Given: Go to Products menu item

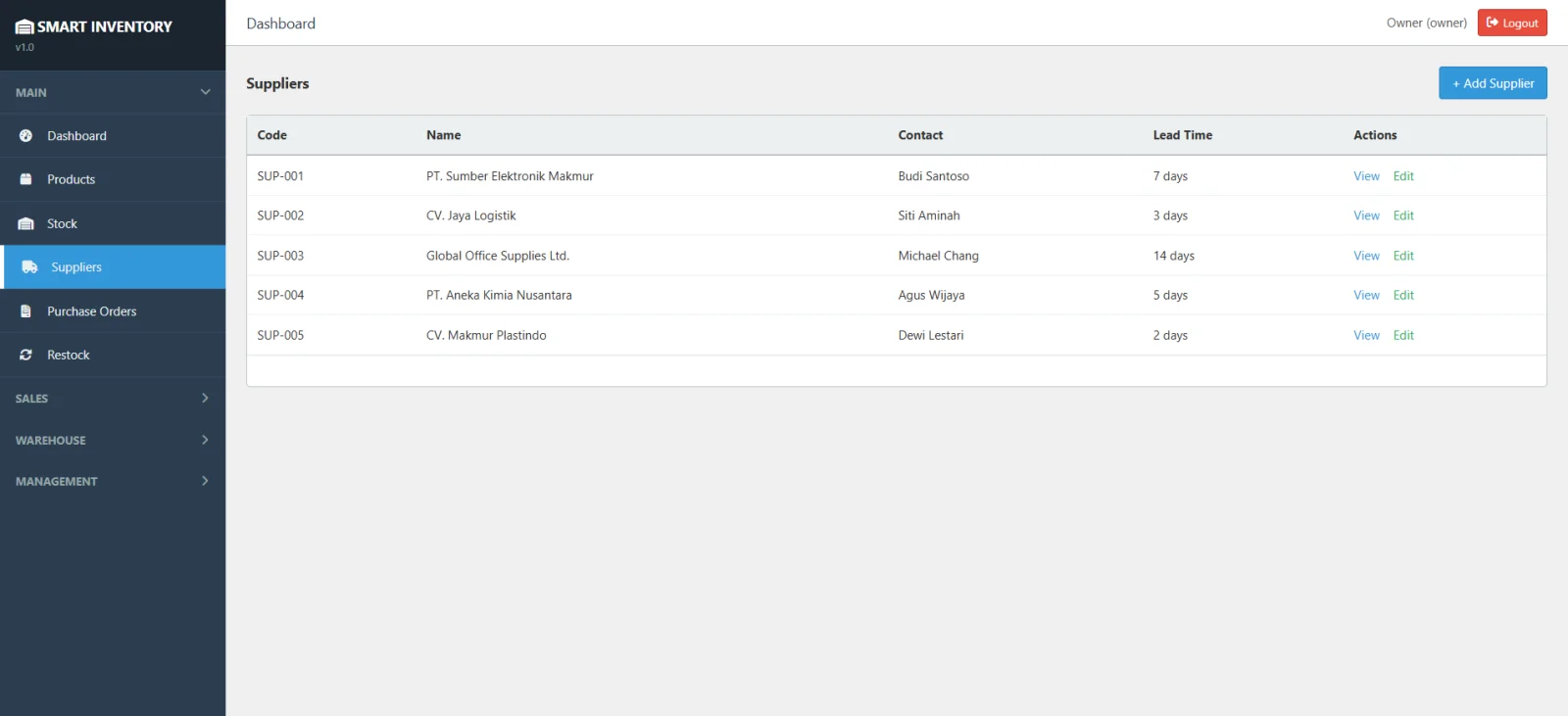Looking at the screenshot, I should click(71, 179).
